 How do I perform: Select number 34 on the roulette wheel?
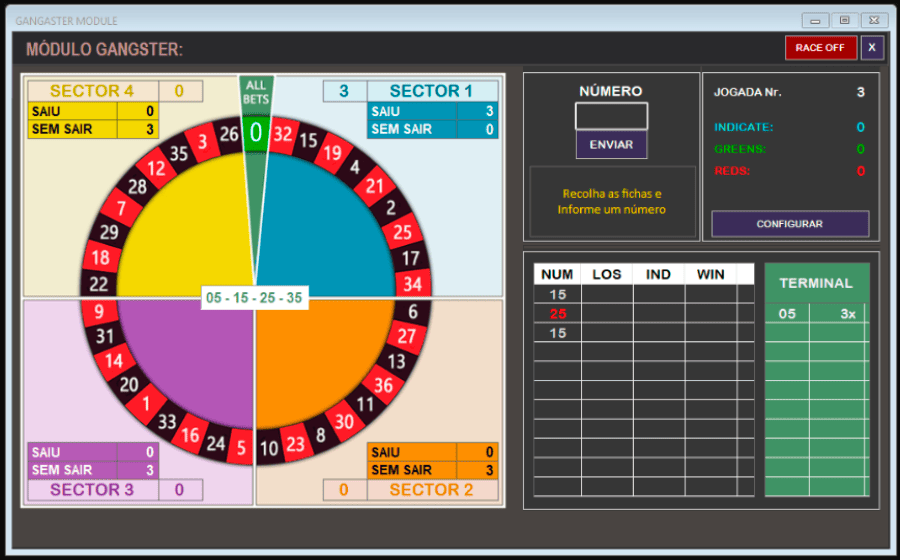413,284
